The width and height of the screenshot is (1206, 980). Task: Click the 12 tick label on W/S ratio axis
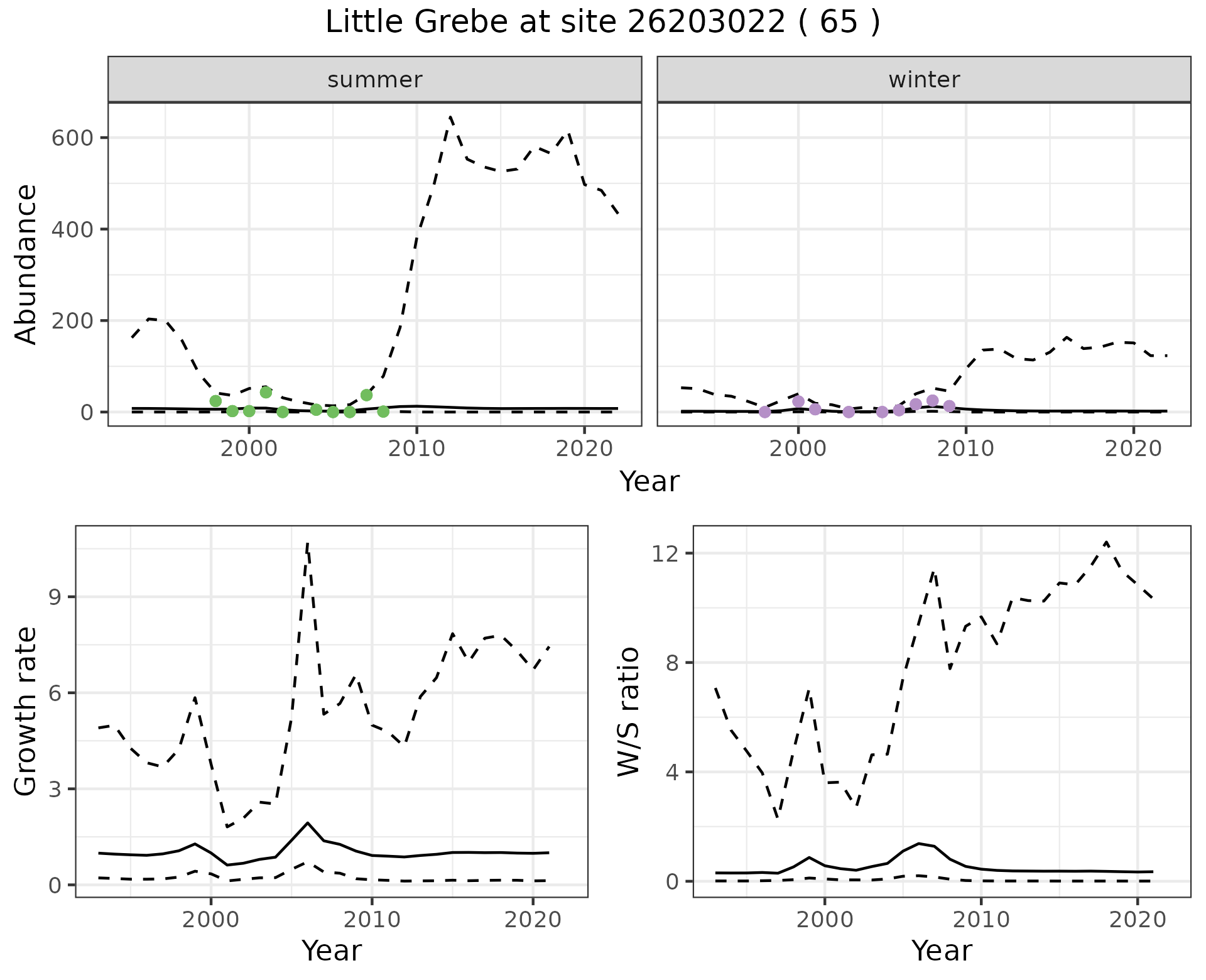[666, 553]
